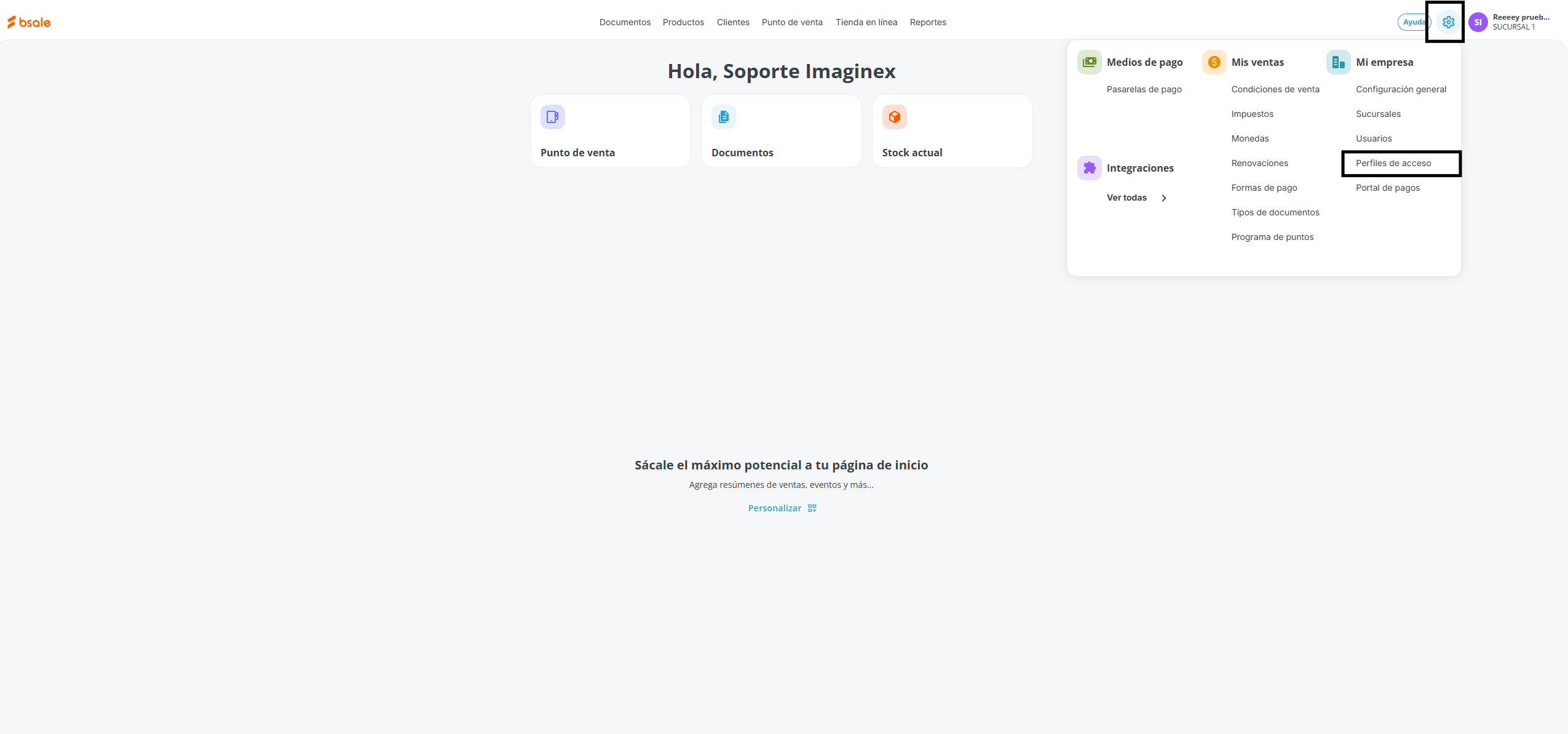Click the Mis ventas coin icon

point(1214,62)
